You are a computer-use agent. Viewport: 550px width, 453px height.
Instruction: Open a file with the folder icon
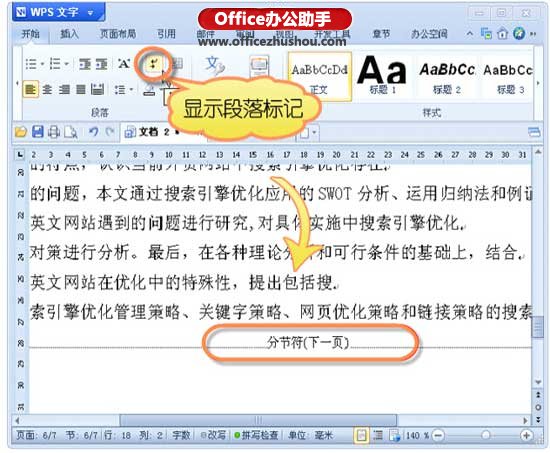point(21,132)
